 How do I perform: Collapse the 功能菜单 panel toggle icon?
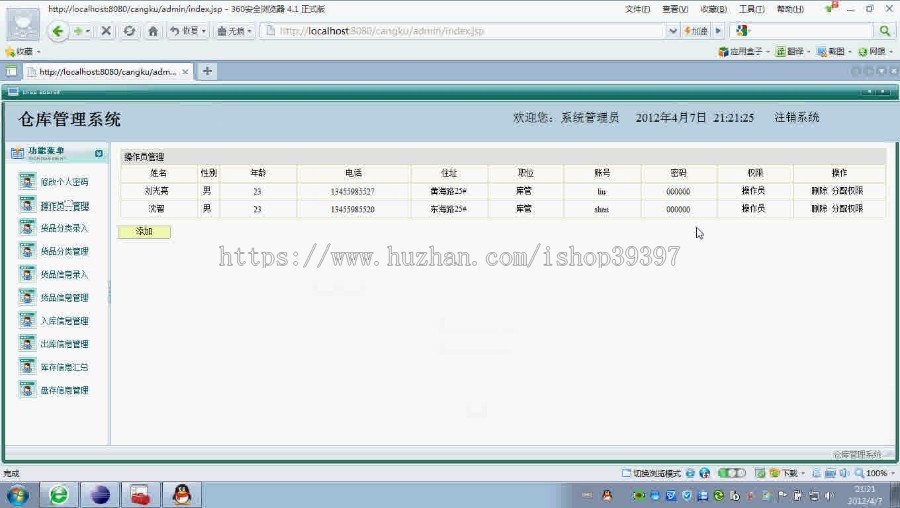point(99,153)
